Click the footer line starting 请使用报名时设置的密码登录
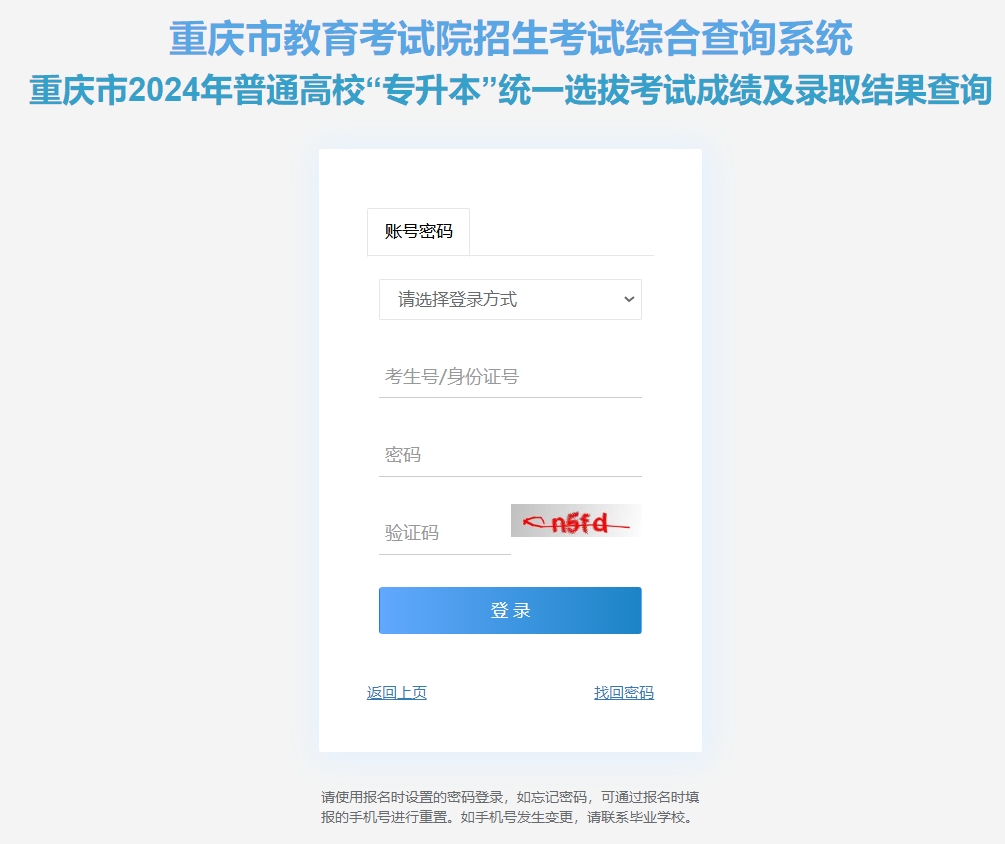This screenshot has height=844, width=1005. (510, 797)
